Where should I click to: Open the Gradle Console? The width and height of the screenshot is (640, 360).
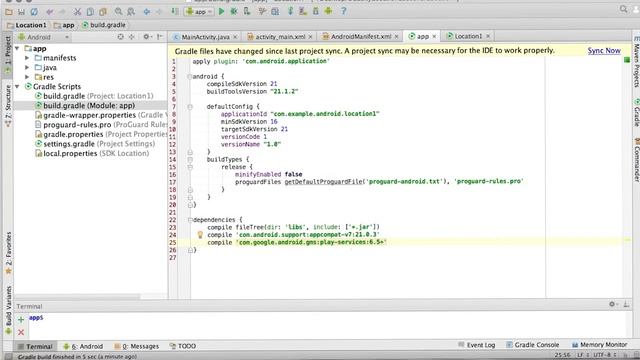532,345
